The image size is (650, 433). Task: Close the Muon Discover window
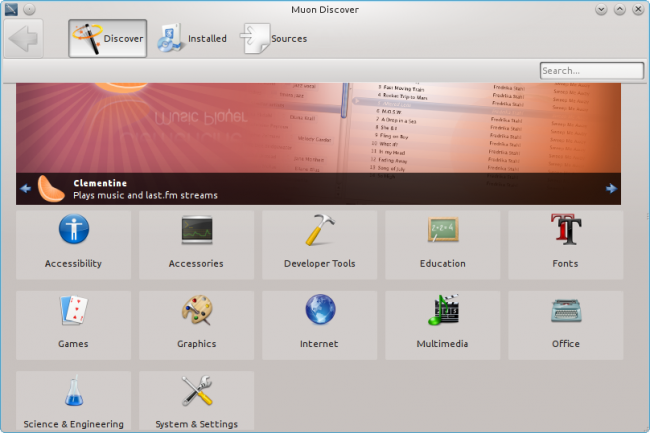pyautogui.click(x=638, y=9)
